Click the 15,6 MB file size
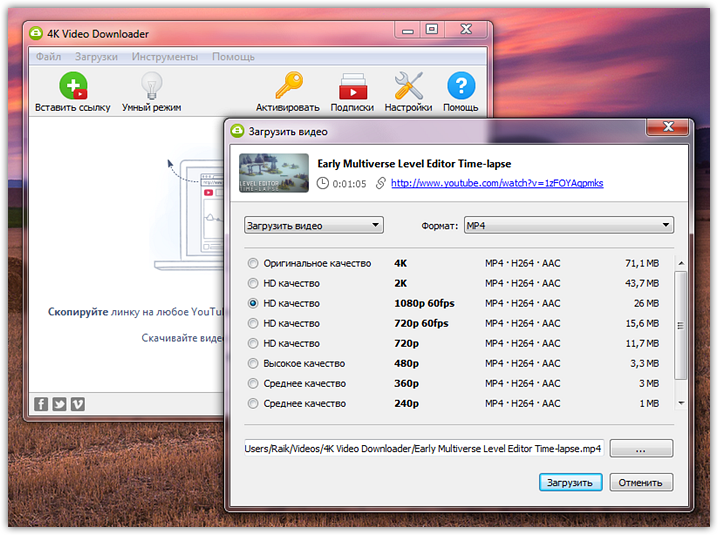Image resolution: width=718 pixels, height=535 pixels. pyautogui.click(x=642, y=323)
